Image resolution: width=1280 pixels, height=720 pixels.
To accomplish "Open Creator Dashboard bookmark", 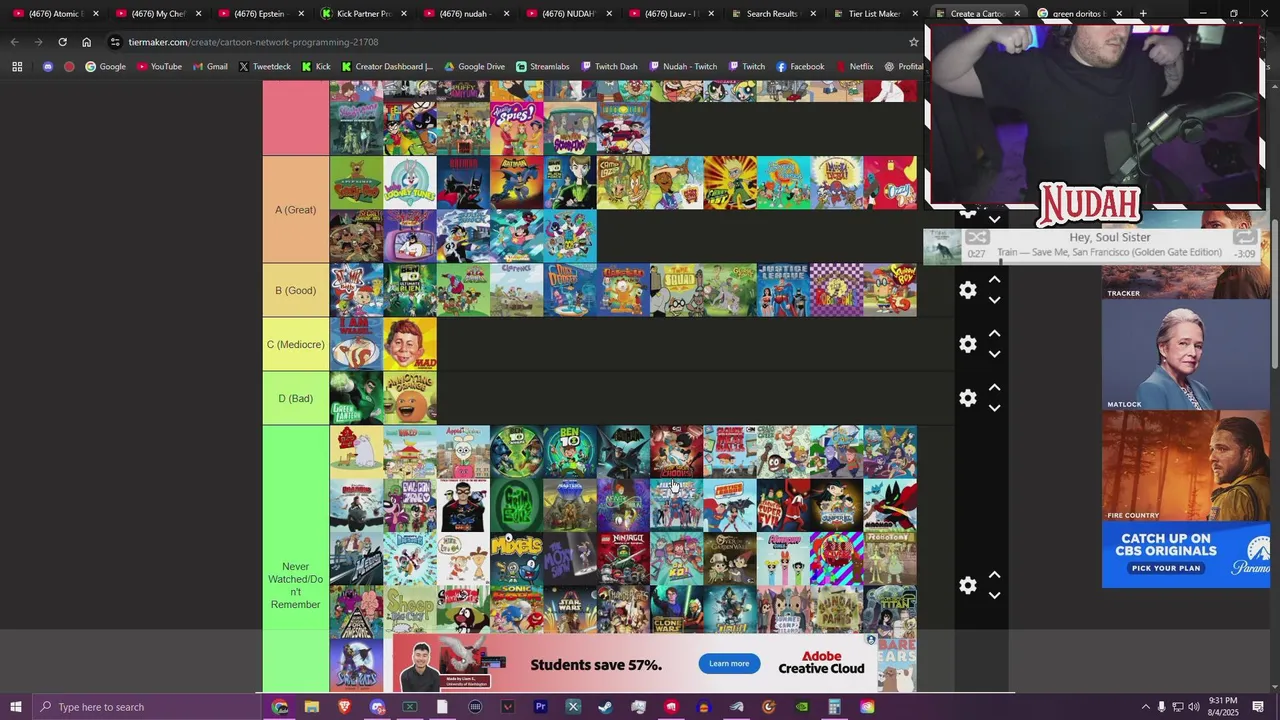I will coord(387,67).
